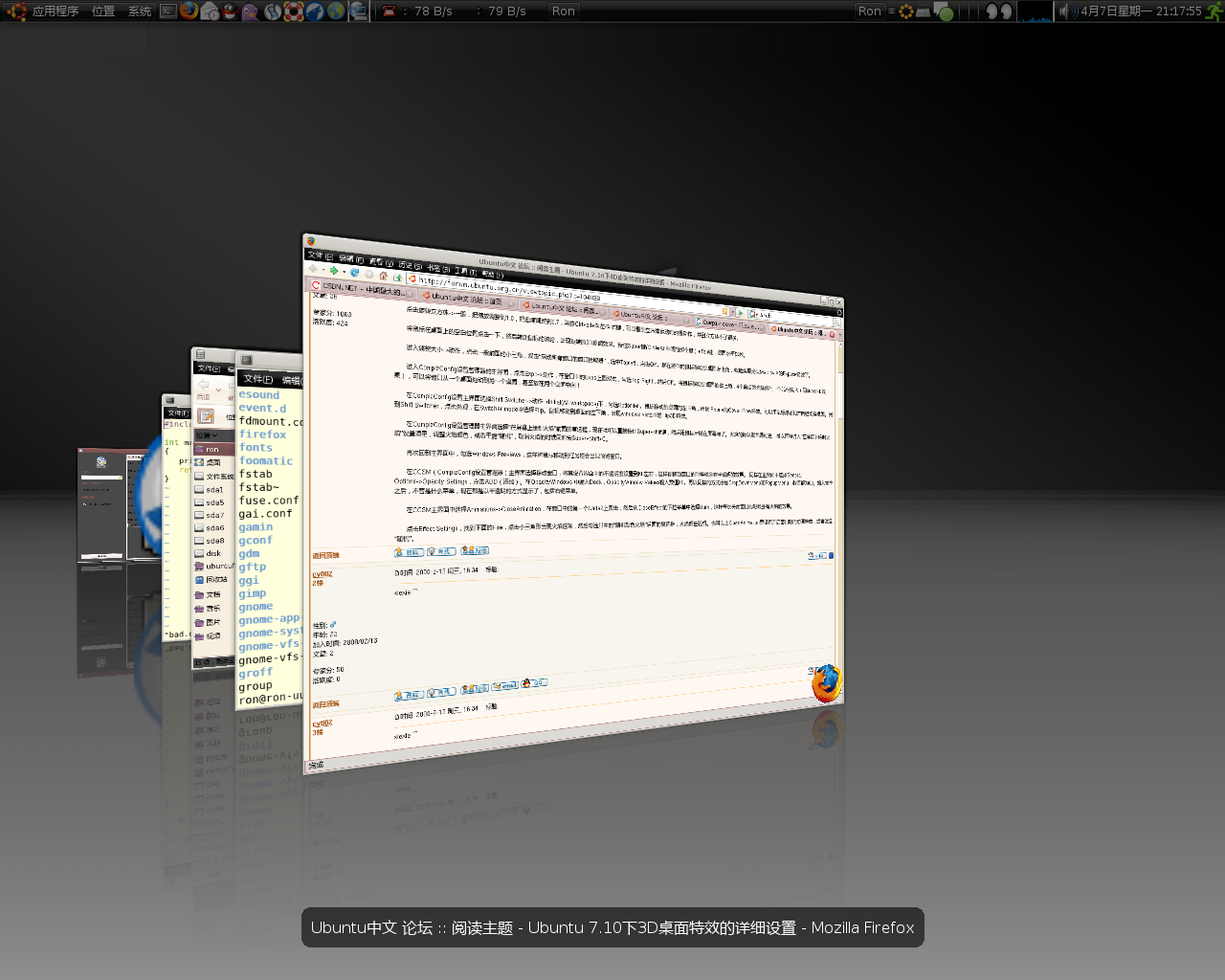This screenshot has height=980, width=1225.
Task: Click the Ron button beside the net speed
Action: click(564, 11)
